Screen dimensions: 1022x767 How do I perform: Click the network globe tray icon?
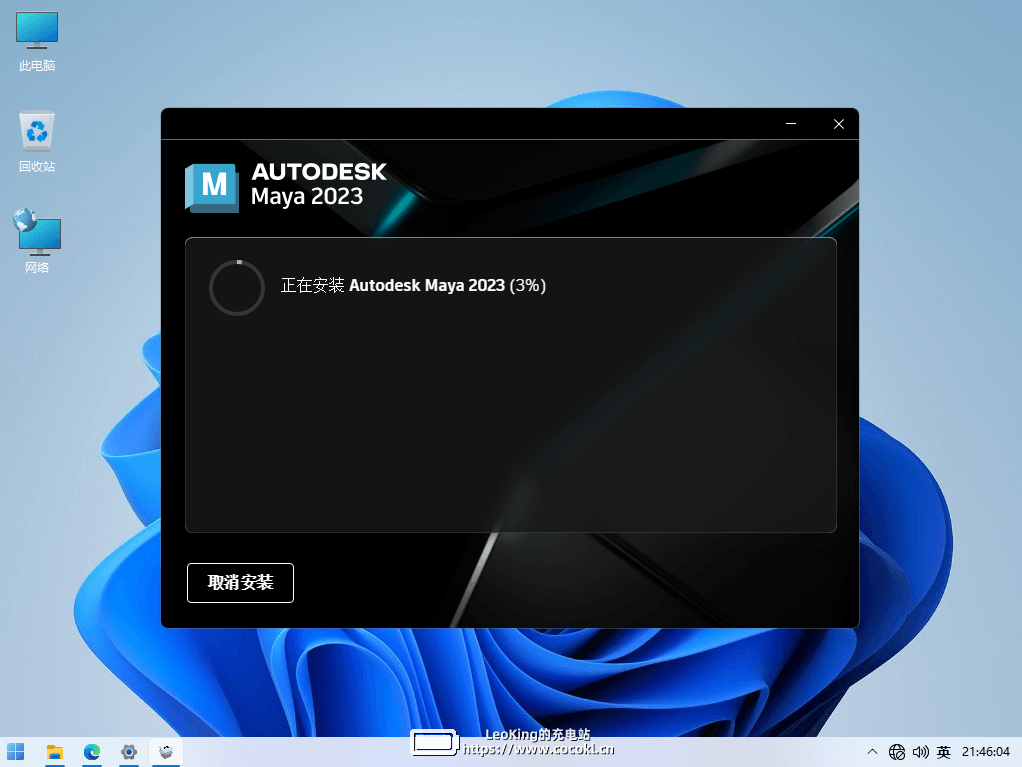(897, 752)
